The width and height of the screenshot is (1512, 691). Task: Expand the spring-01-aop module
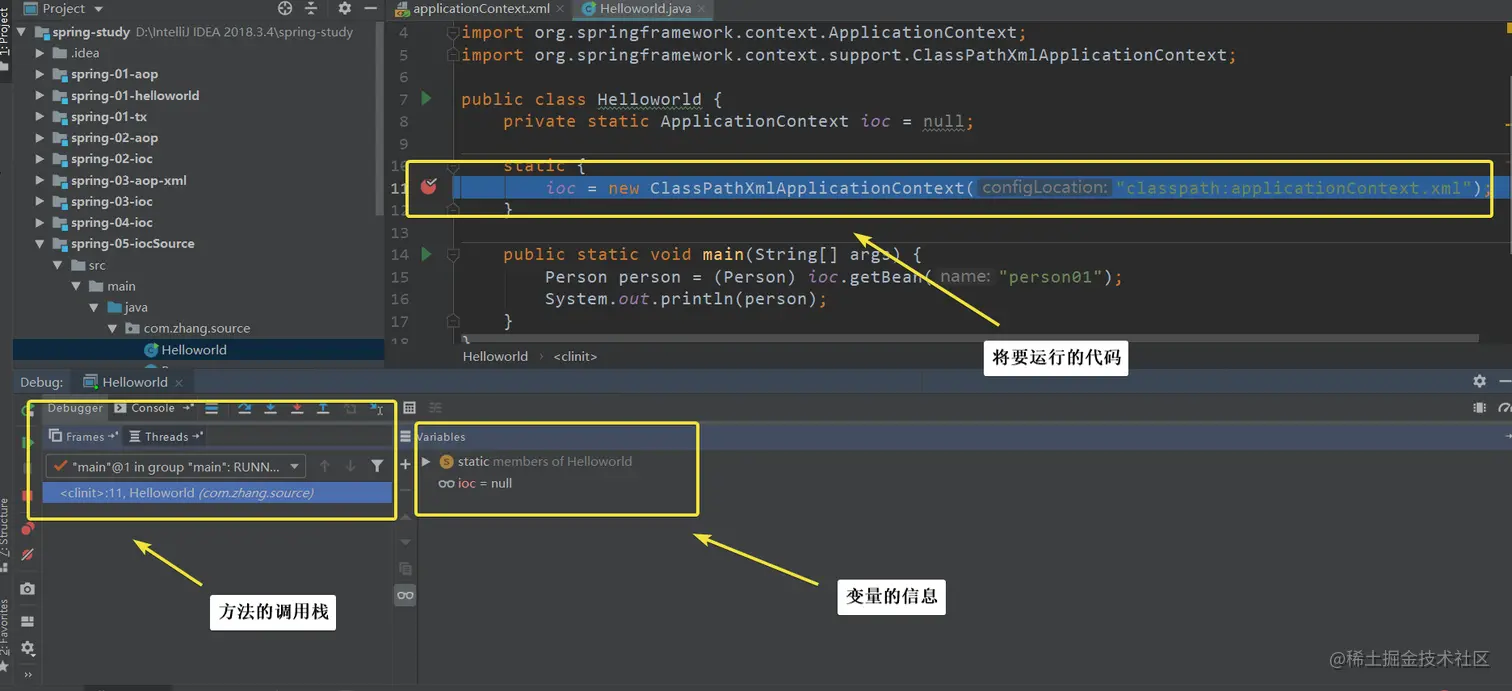click(40, 74)
